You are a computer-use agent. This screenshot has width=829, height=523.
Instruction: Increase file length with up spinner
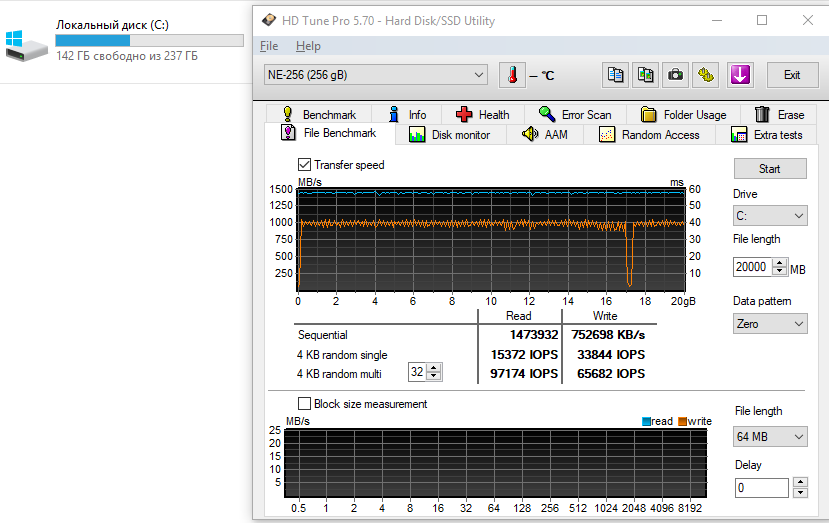click(780, 262)
